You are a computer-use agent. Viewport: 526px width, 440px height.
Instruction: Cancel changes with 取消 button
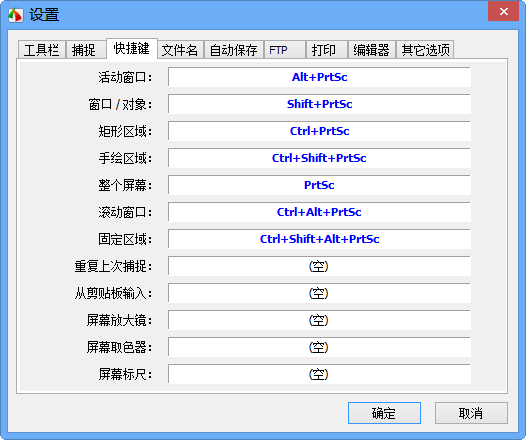pos(471,413)
